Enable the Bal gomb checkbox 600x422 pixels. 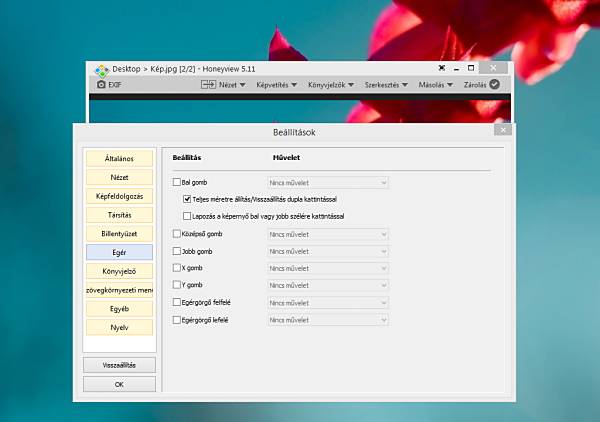[176, 182]
